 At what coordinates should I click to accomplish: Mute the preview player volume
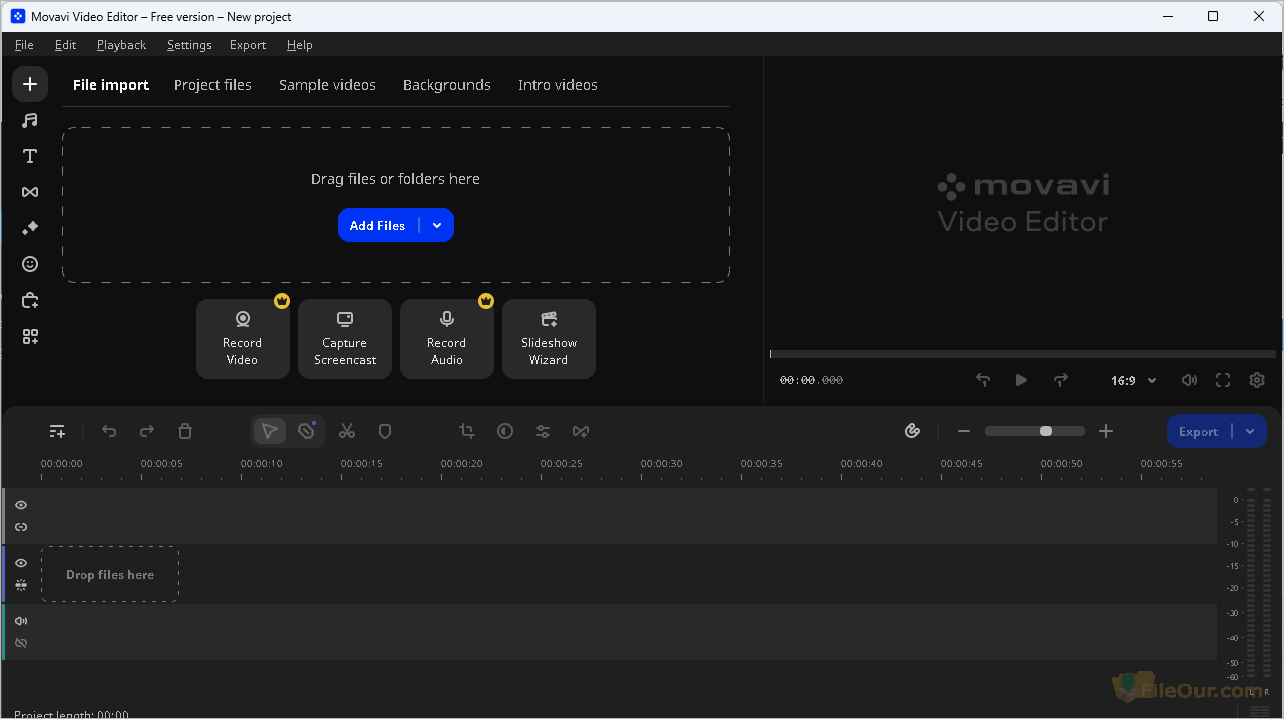(x=1189, y=380)
